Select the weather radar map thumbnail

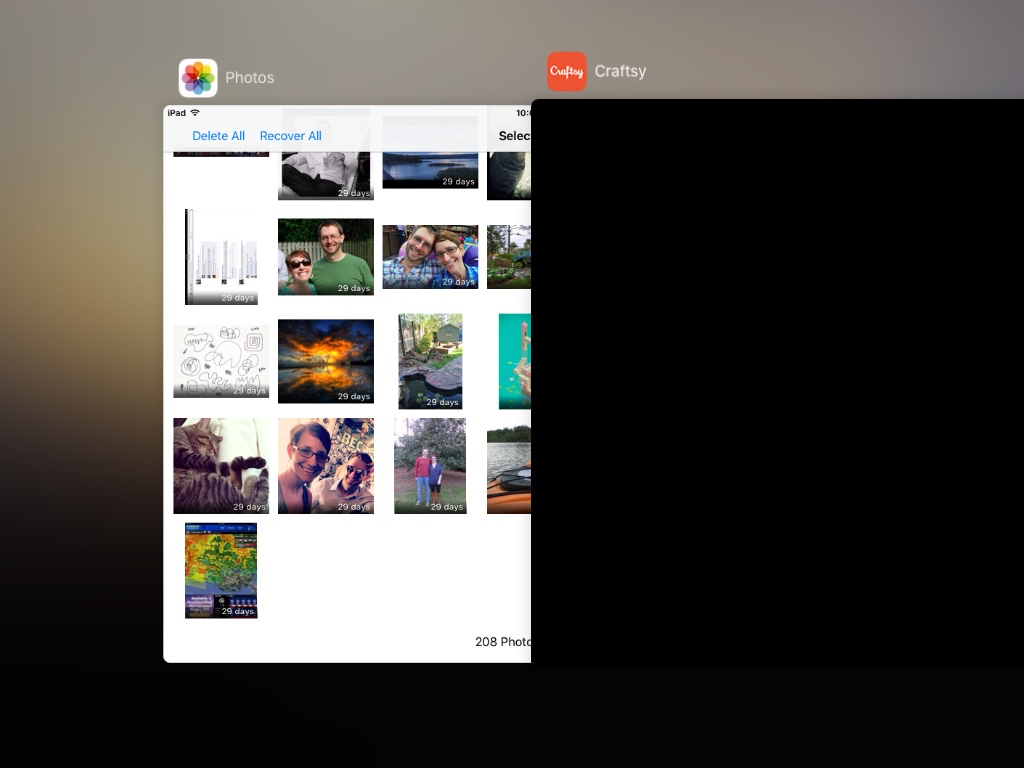[221, 570]
